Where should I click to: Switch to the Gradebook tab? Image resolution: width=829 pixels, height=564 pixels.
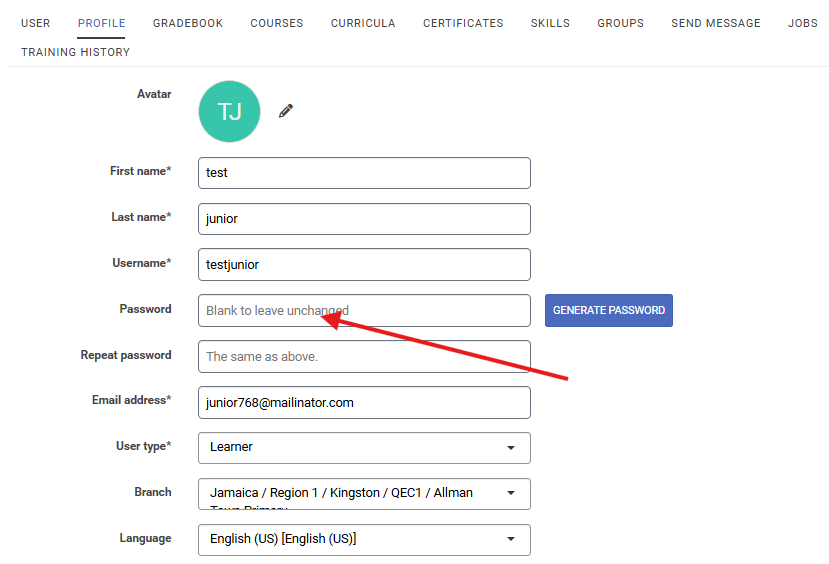188,23
